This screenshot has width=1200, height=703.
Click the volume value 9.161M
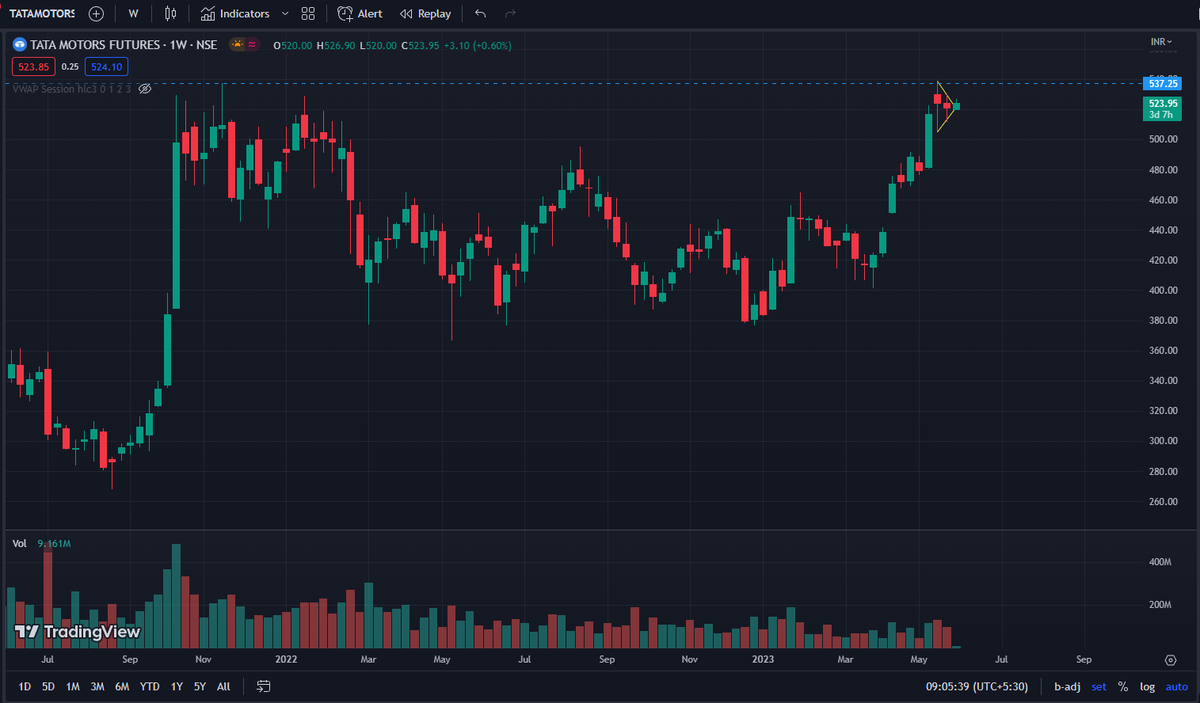click(56, 543)
